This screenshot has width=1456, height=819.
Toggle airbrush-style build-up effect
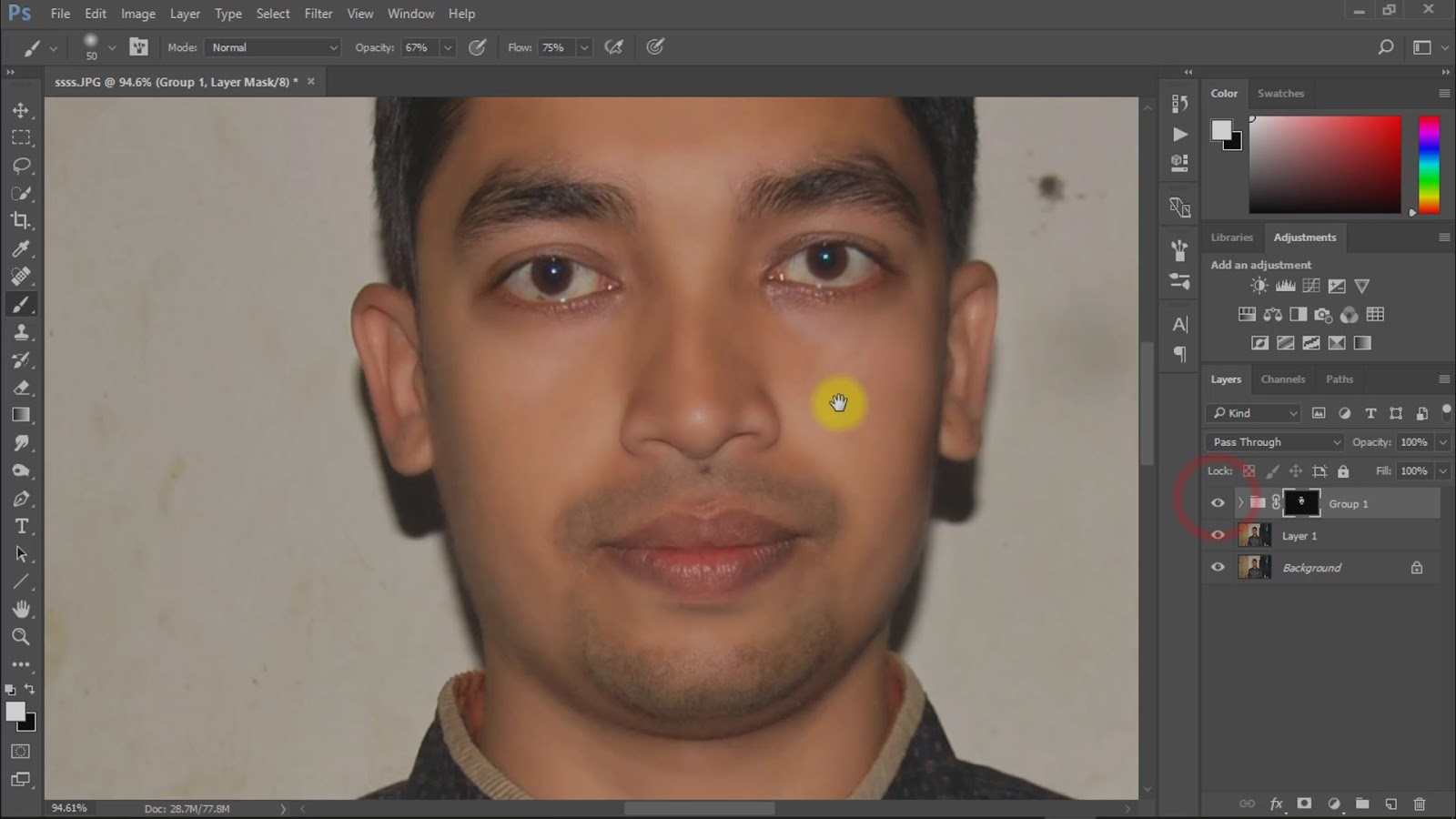pyautogui.click(x=614, y=47)
